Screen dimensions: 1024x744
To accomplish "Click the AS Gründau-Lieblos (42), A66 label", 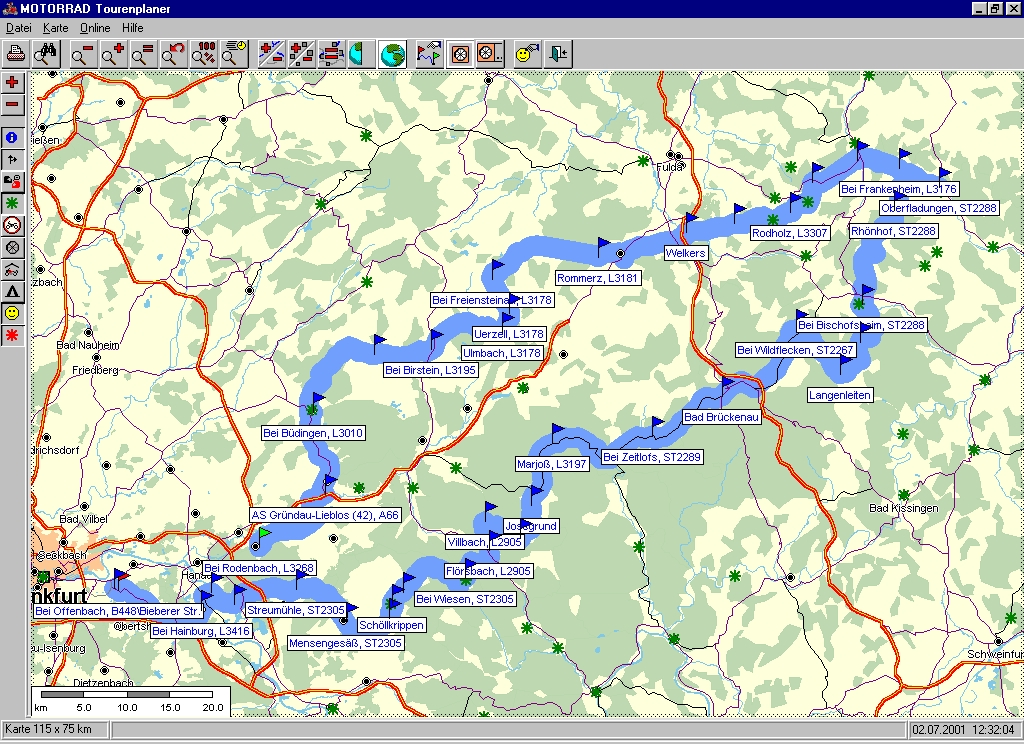I will coord(325,516).
